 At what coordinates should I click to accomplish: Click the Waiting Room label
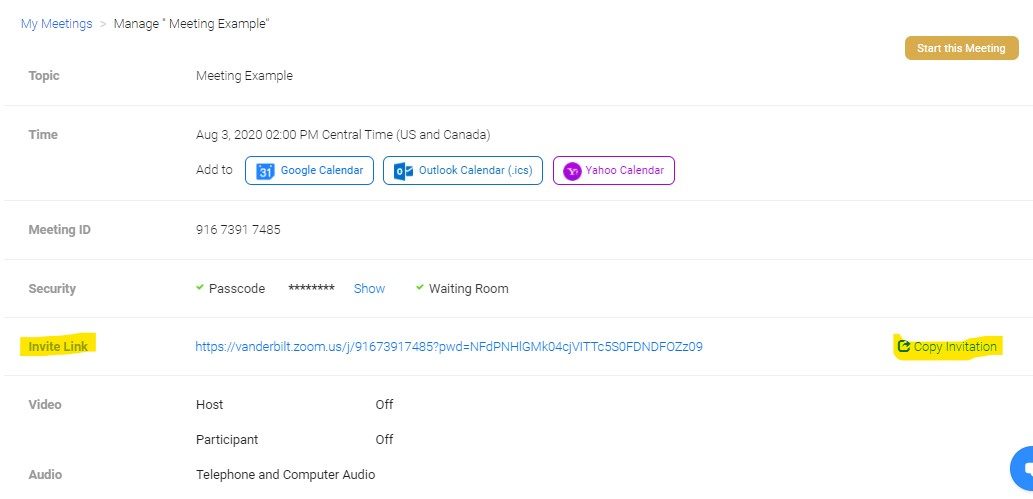click(x=468, y=289)
